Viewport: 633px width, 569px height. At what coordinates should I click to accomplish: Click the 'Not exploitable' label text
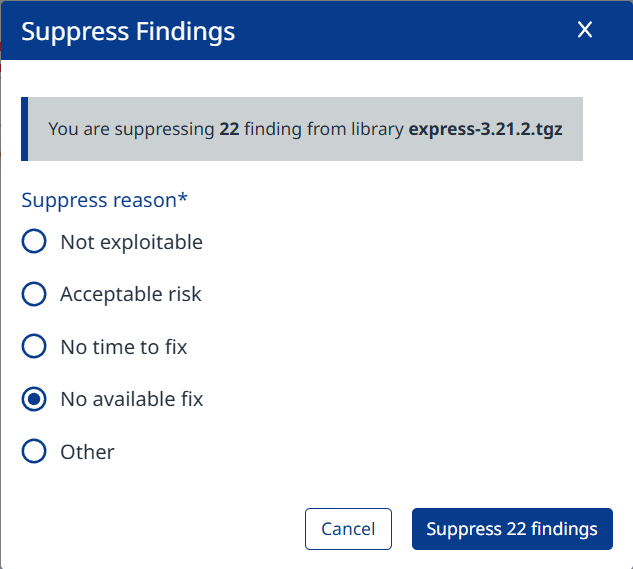pos(131,242)
